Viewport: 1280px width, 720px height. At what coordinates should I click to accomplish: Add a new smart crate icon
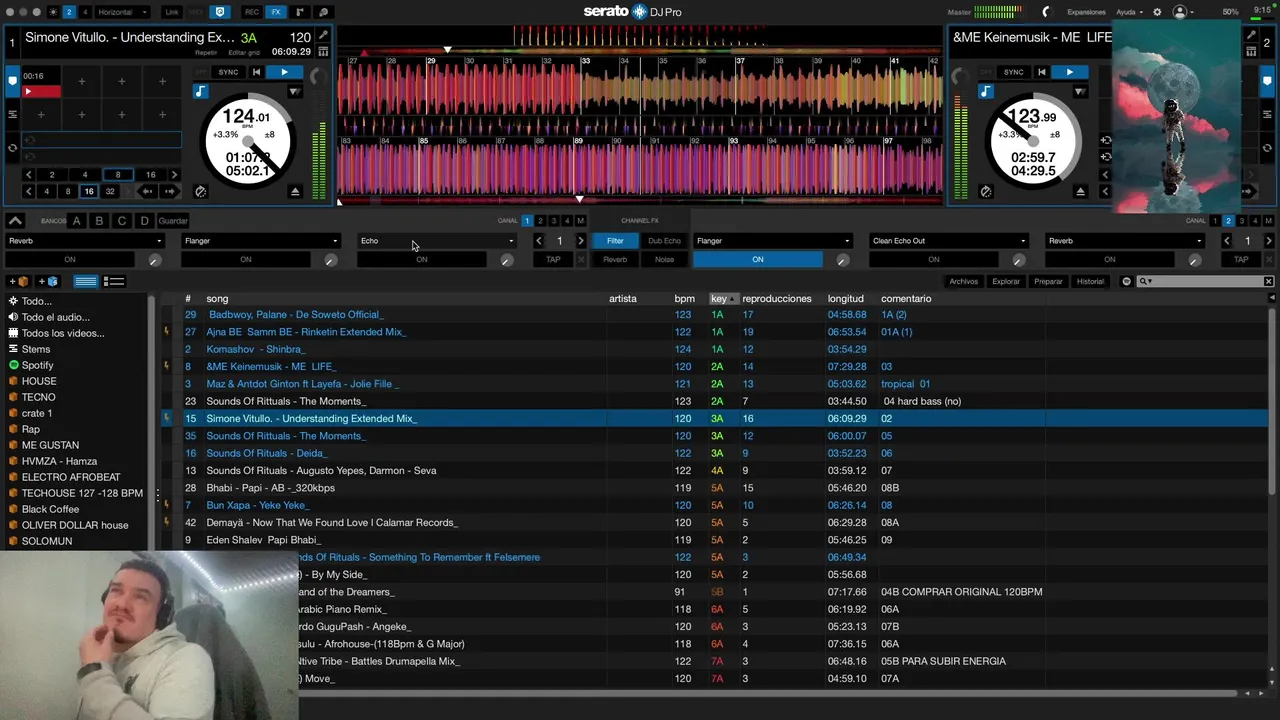(x=48, y=281)
